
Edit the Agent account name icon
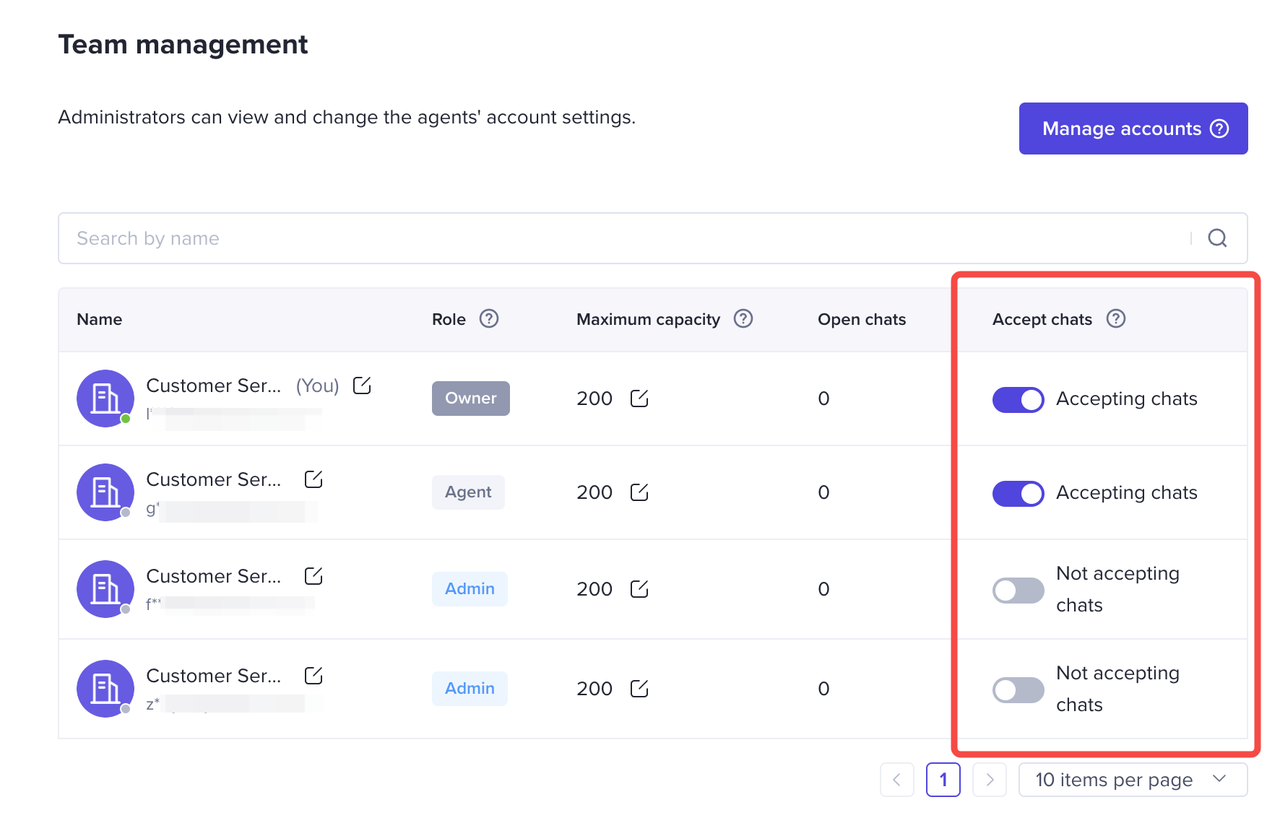[x=313, y=480]
